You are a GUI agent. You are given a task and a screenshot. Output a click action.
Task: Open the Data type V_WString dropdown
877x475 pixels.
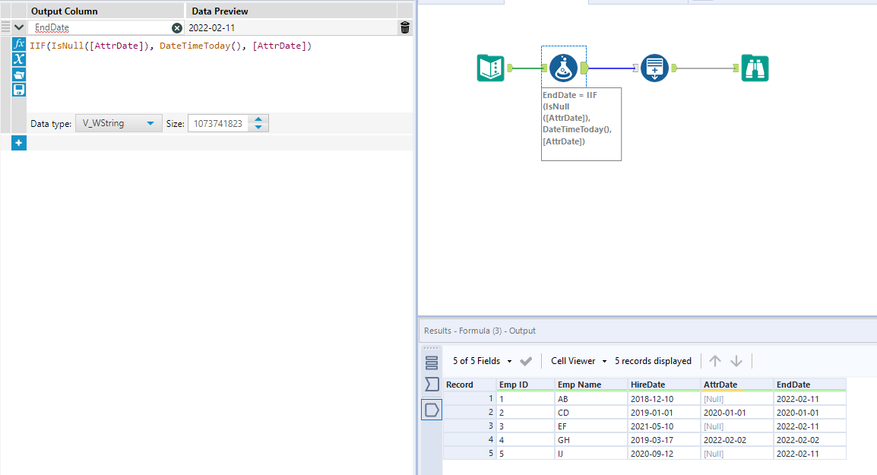click(x=119, y=123)
